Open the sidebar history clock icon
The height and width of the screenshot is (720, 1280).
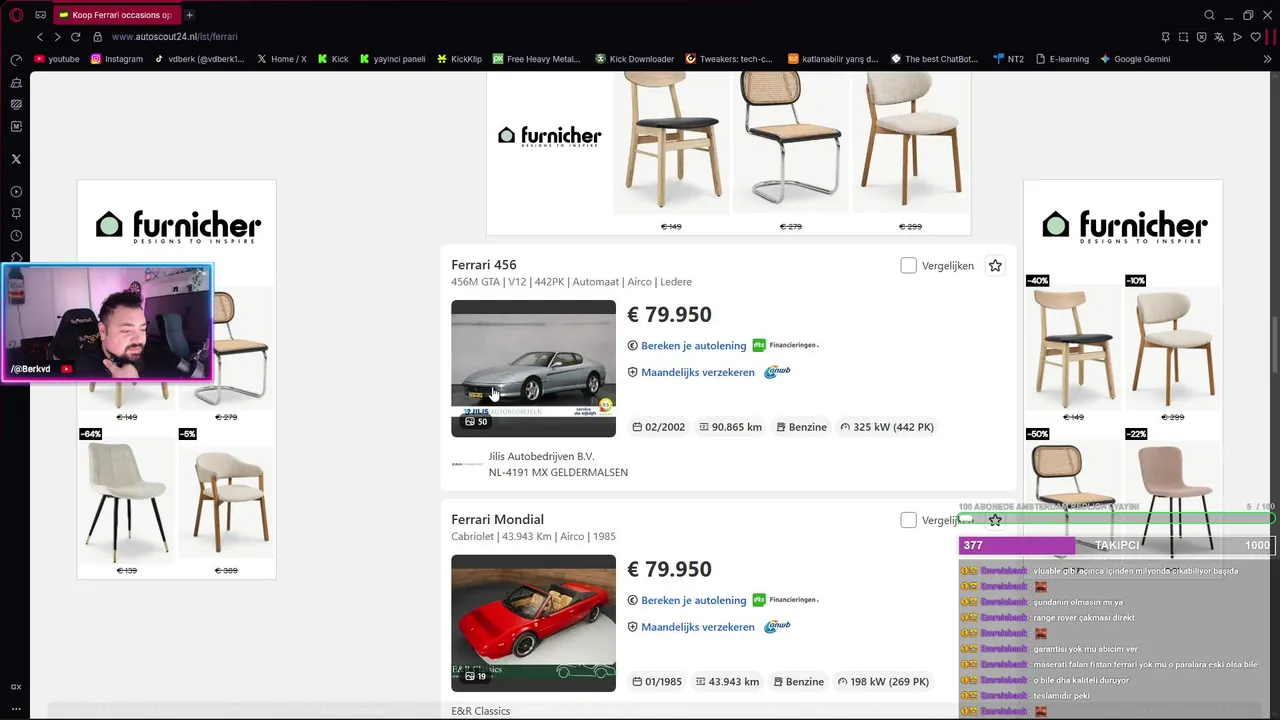click(16, 236)
